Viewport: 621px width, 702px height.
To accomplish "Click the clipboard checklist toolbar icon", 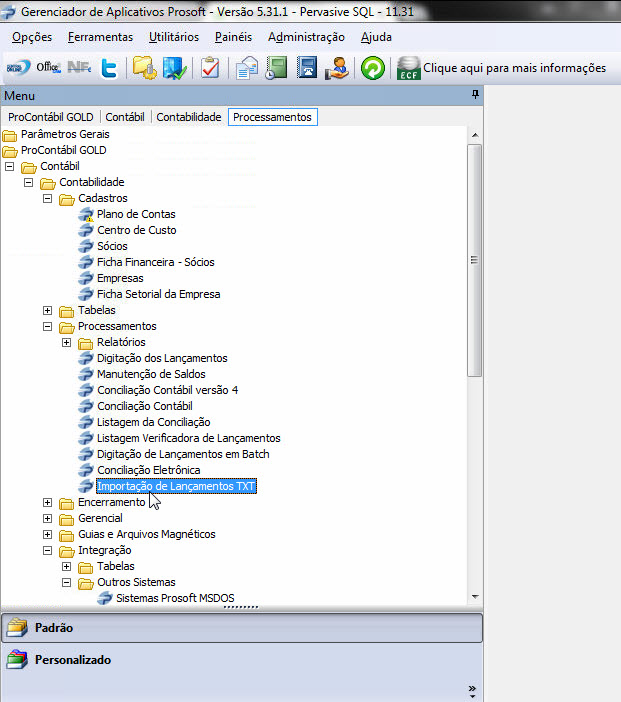I will pos(210,68).
